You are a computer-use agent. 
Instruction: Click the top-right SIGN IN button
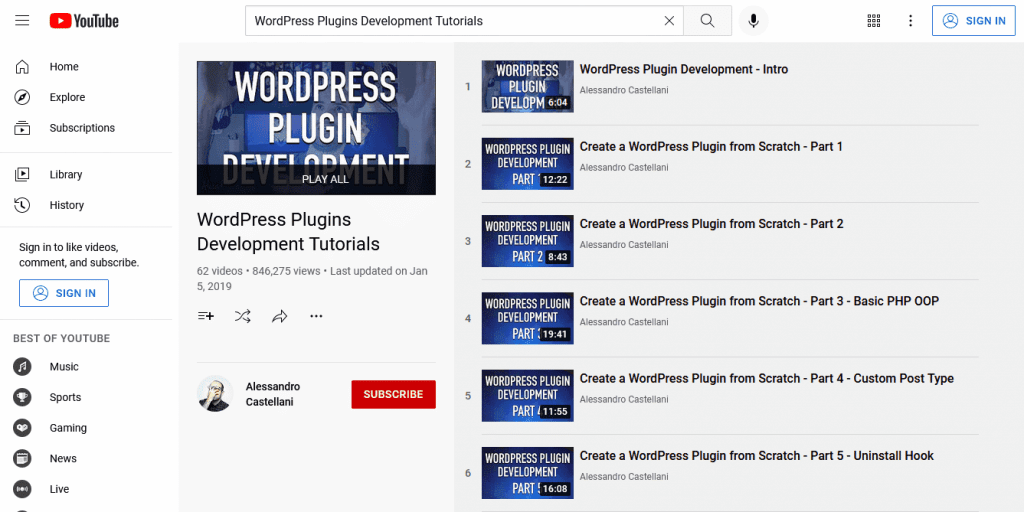[974, 21]
